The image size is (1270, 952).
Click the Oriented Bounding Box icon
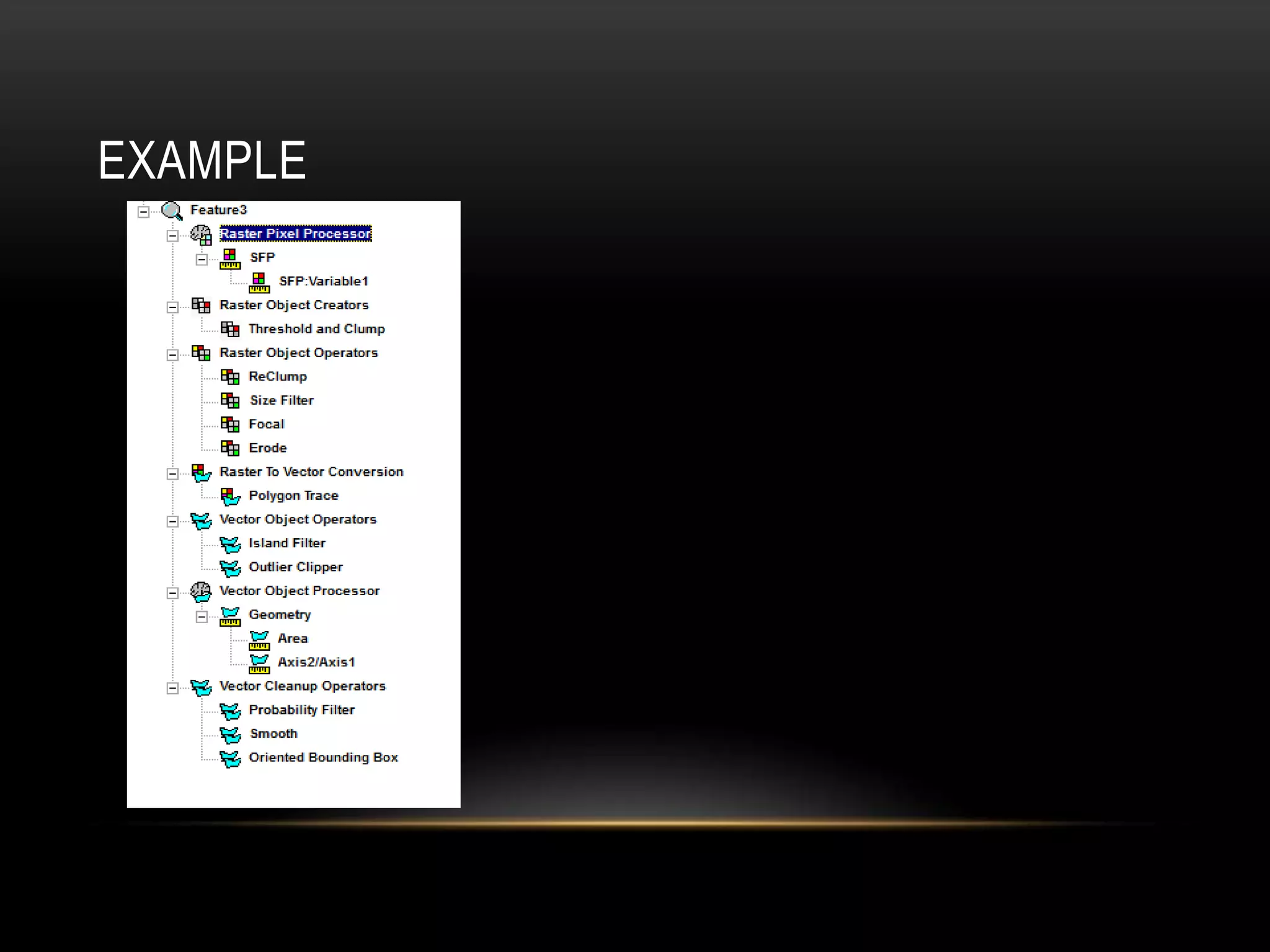tap(230, 759)
